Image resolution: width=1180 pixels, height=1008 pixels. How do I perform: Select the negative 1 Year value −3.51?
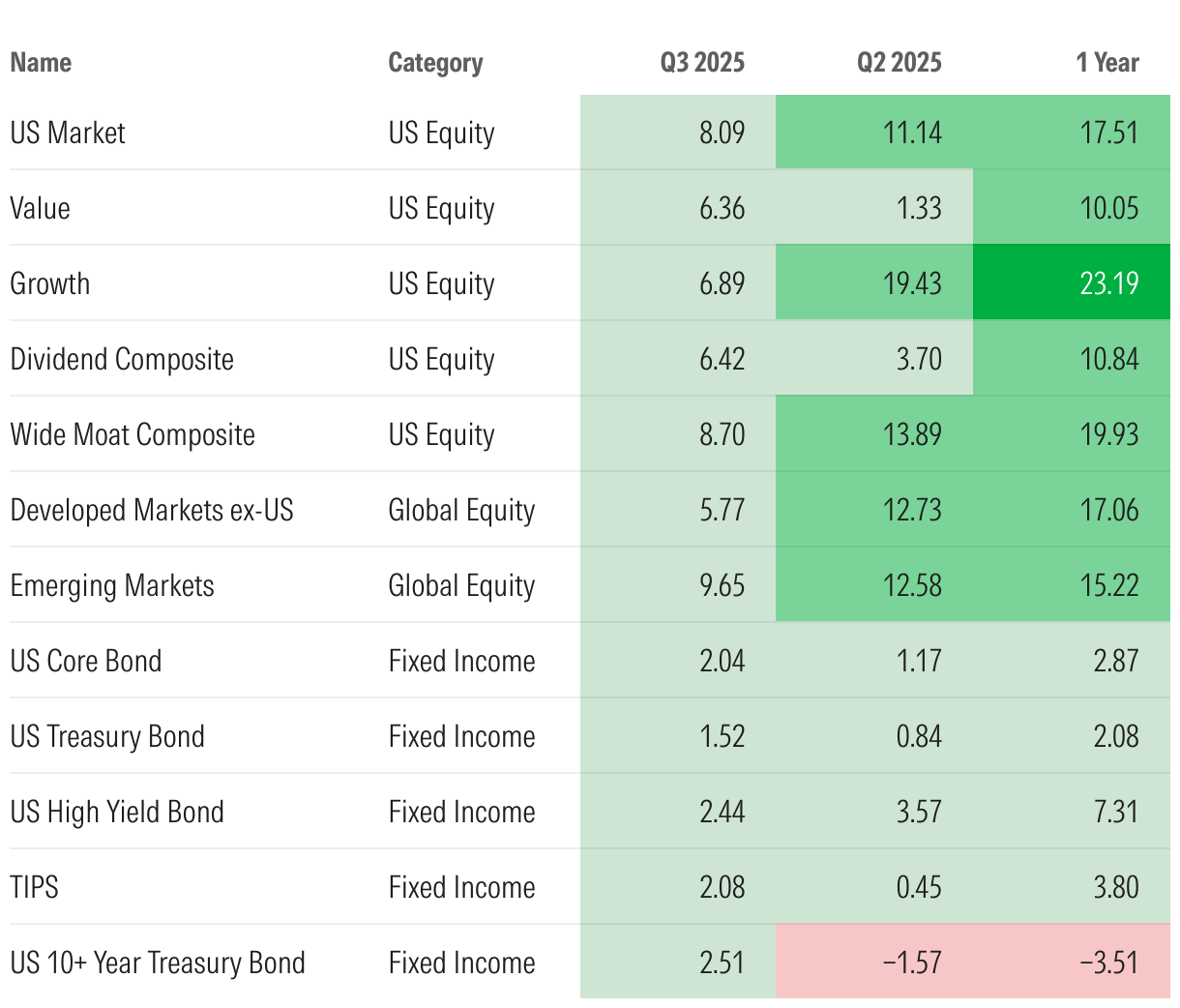(x=1109, y=963)
